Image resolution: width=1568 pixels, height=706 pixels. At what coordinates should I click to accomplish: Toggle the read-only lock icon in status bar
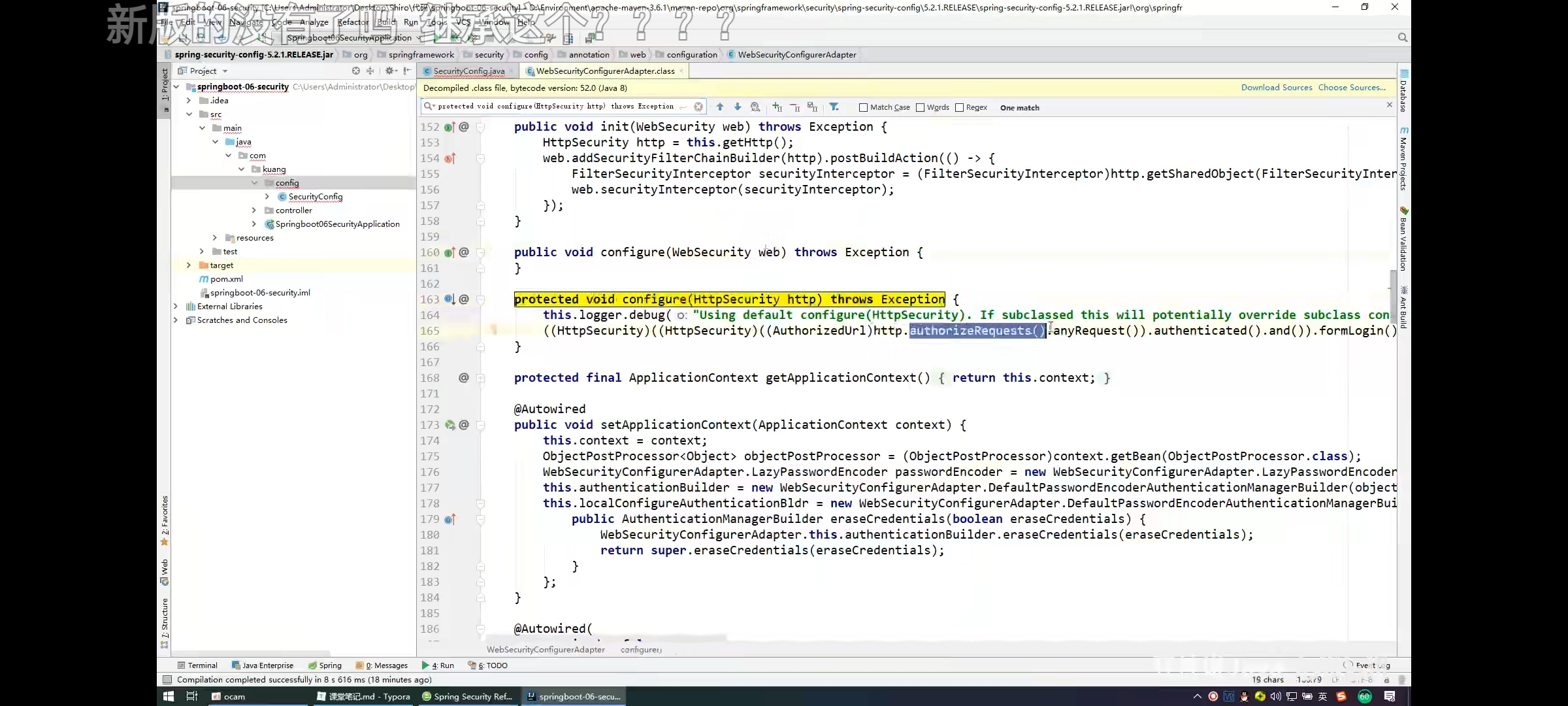click(1386, 680)
